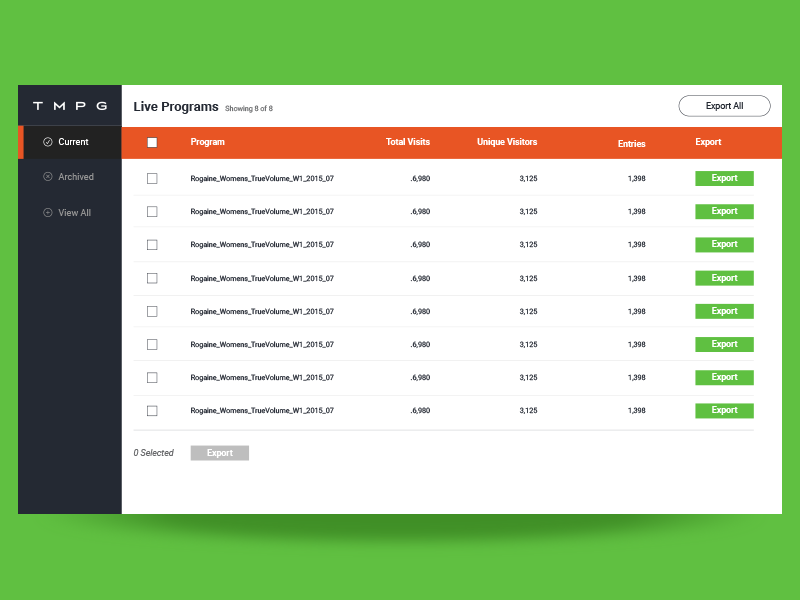Click the Program column header
The image size is (800, 600).
pyautogui.click(x=208, y=142)
